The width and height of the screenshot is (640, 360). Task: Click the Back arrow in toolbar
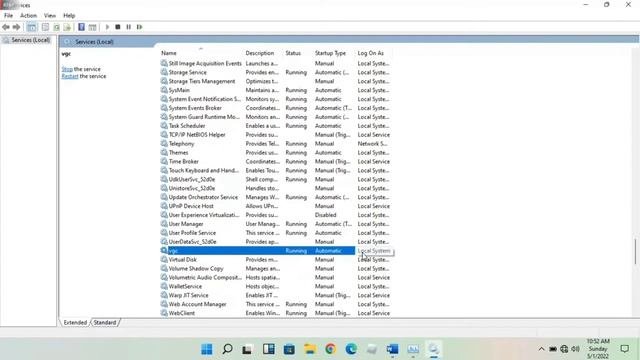(6, 27)
